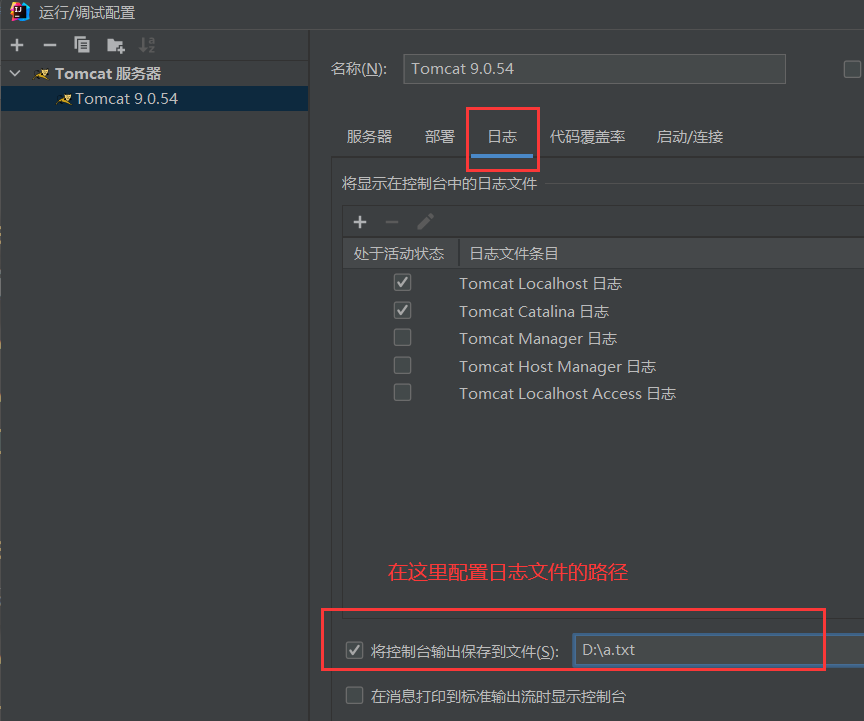Click the 处于活动状态 column header
Screen dimensions: 864x721
click(x=399, y=254)
